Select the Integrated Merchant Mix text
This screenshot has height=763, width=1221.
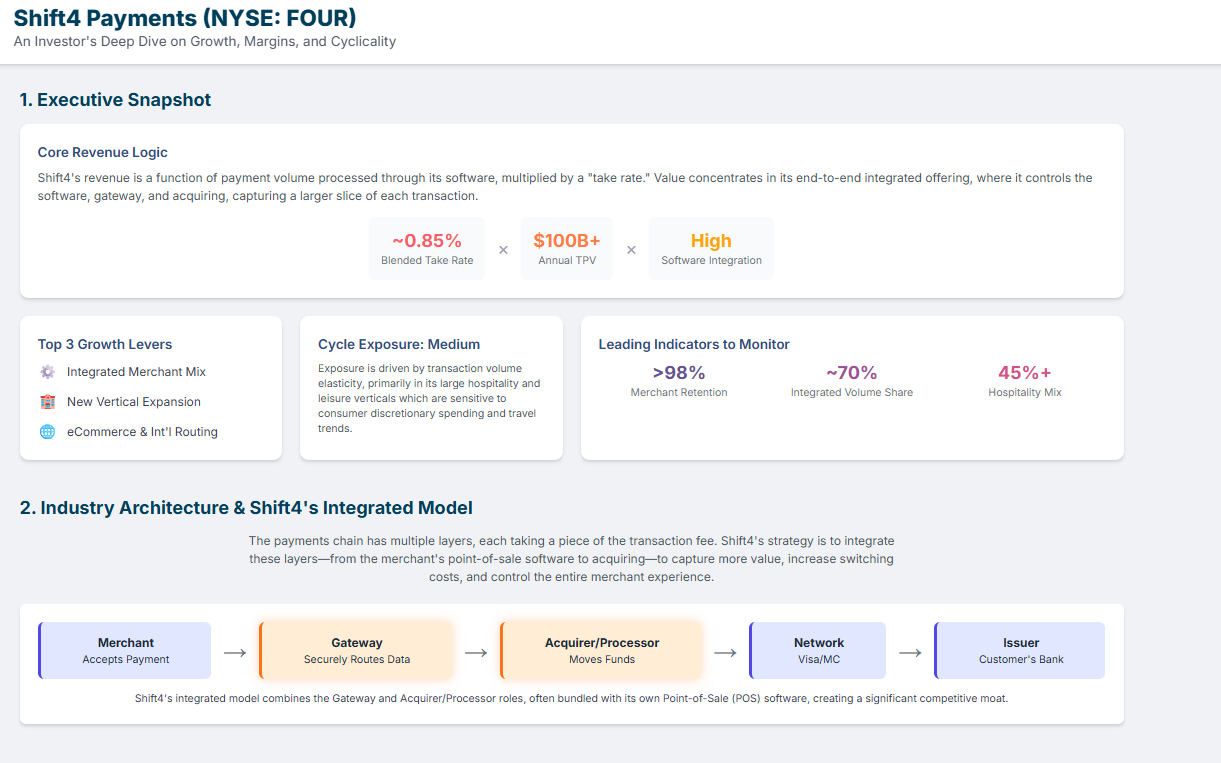[136, 372]
